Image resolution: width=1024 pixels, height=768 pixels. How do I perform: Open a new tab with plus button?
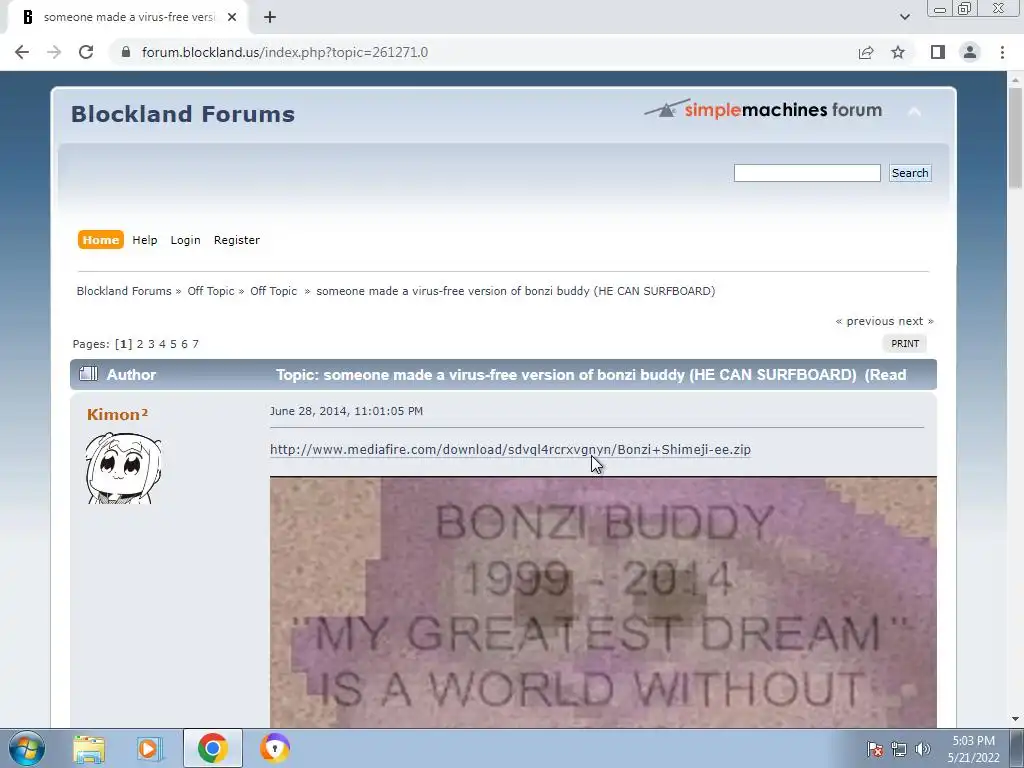click(270, 18)
